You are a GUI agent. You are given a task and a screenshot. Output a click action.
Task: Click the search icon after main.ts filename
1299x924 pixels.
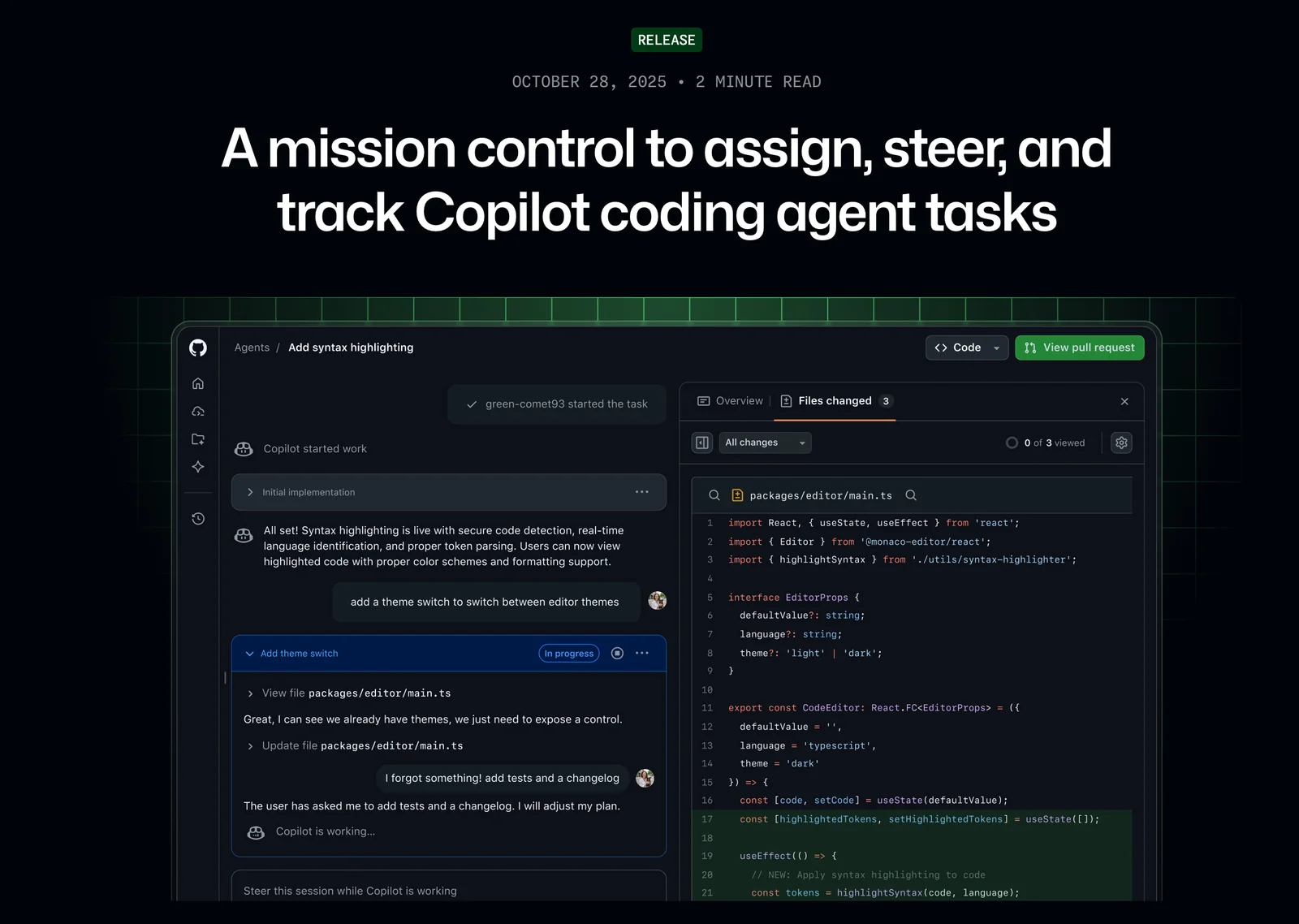(x=911, y=495)
